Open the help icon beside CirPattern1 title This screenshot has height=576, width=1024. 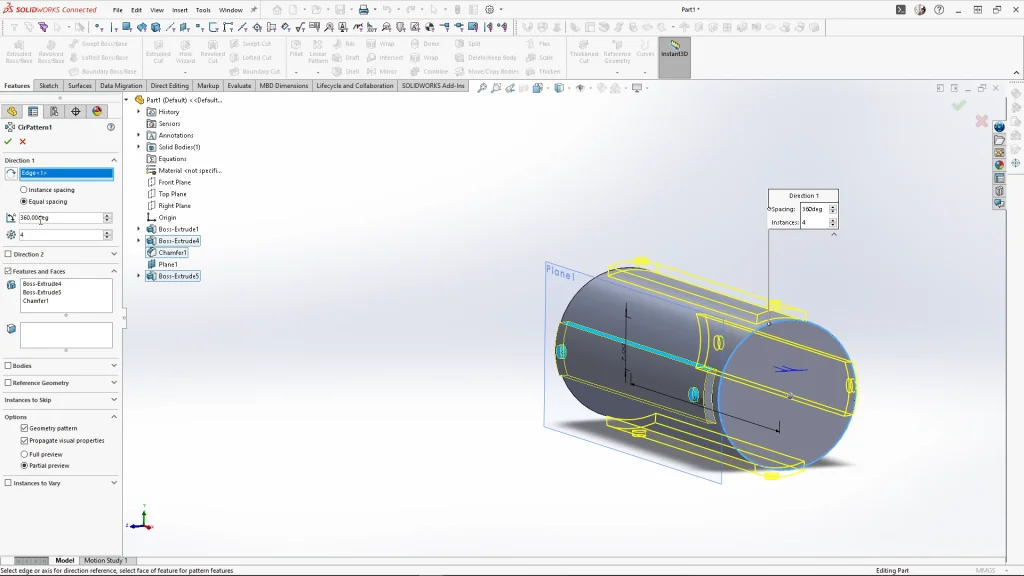click(111, 127)
